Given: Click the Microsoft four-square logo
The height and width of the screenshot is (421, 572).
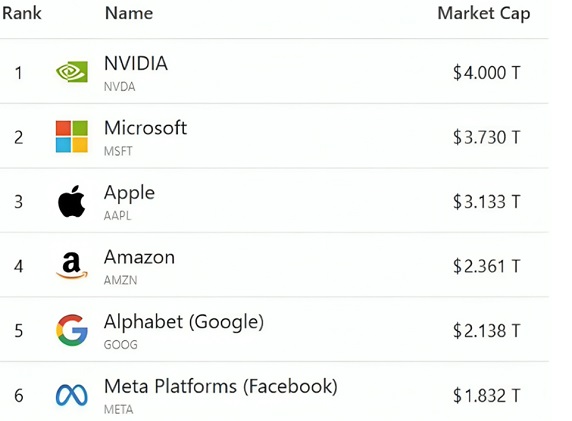Looking at the screenshot, I should (72, 136).
